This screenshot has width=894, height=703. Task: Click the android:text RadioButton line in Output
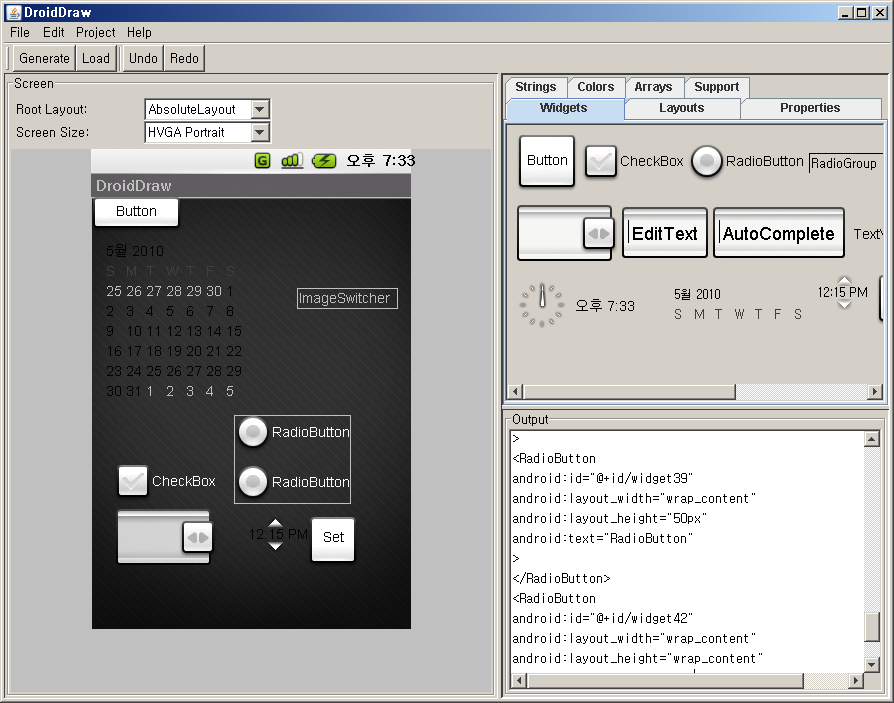pos(603,538)
